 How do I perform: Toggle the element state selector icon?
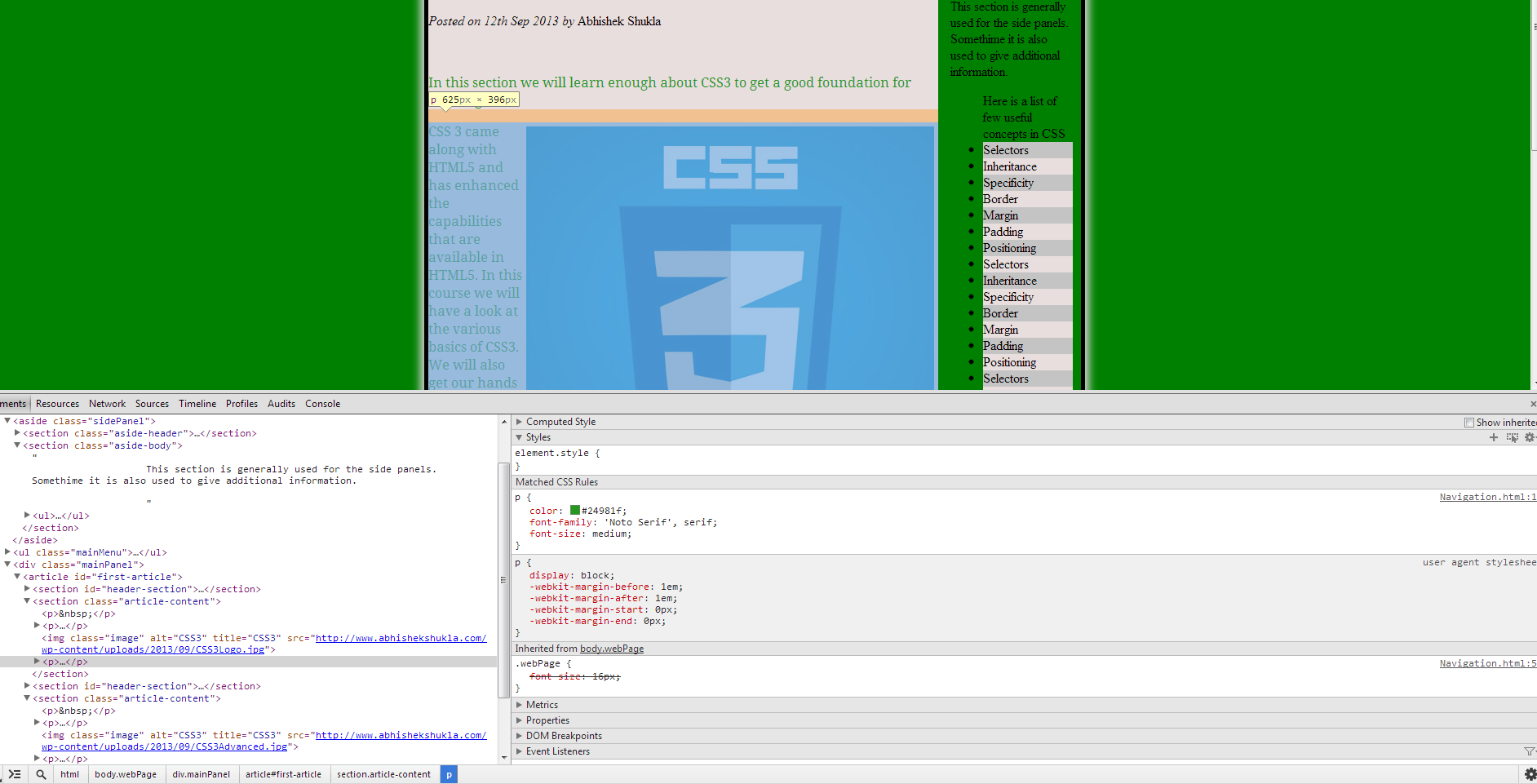tap(1512, 437)
